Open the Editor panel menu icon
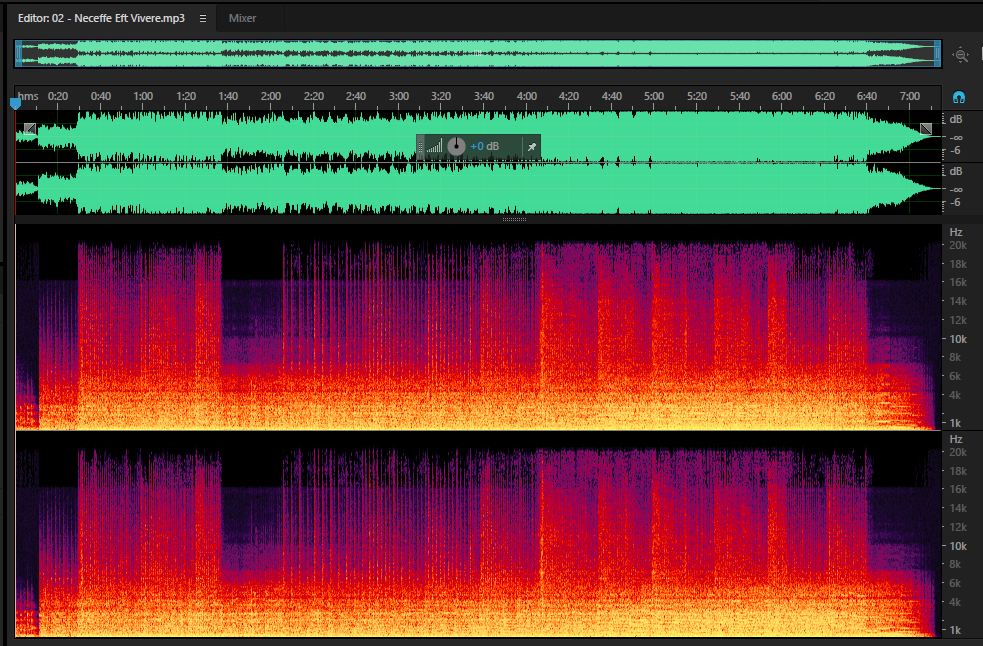983x646 pixels. pos(202,19)
